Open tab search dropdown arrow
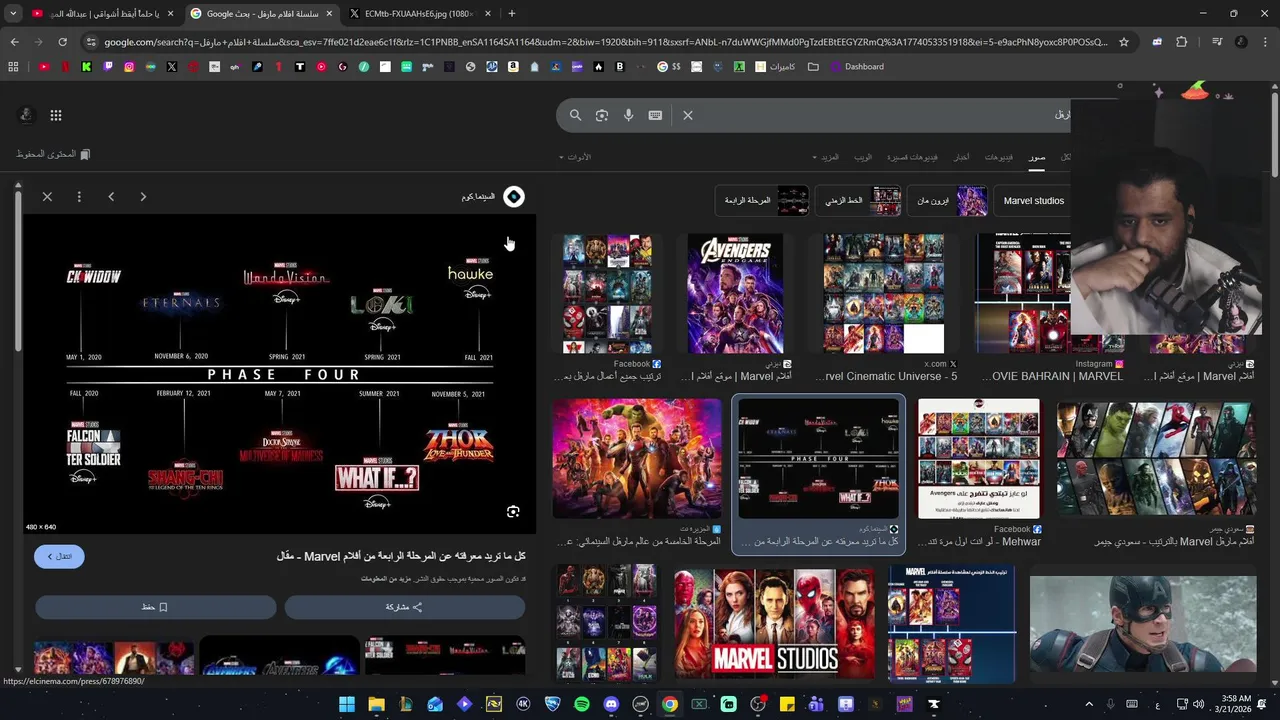The height and width of the screenshot is (720, 1280). click(x=13, y=14)
